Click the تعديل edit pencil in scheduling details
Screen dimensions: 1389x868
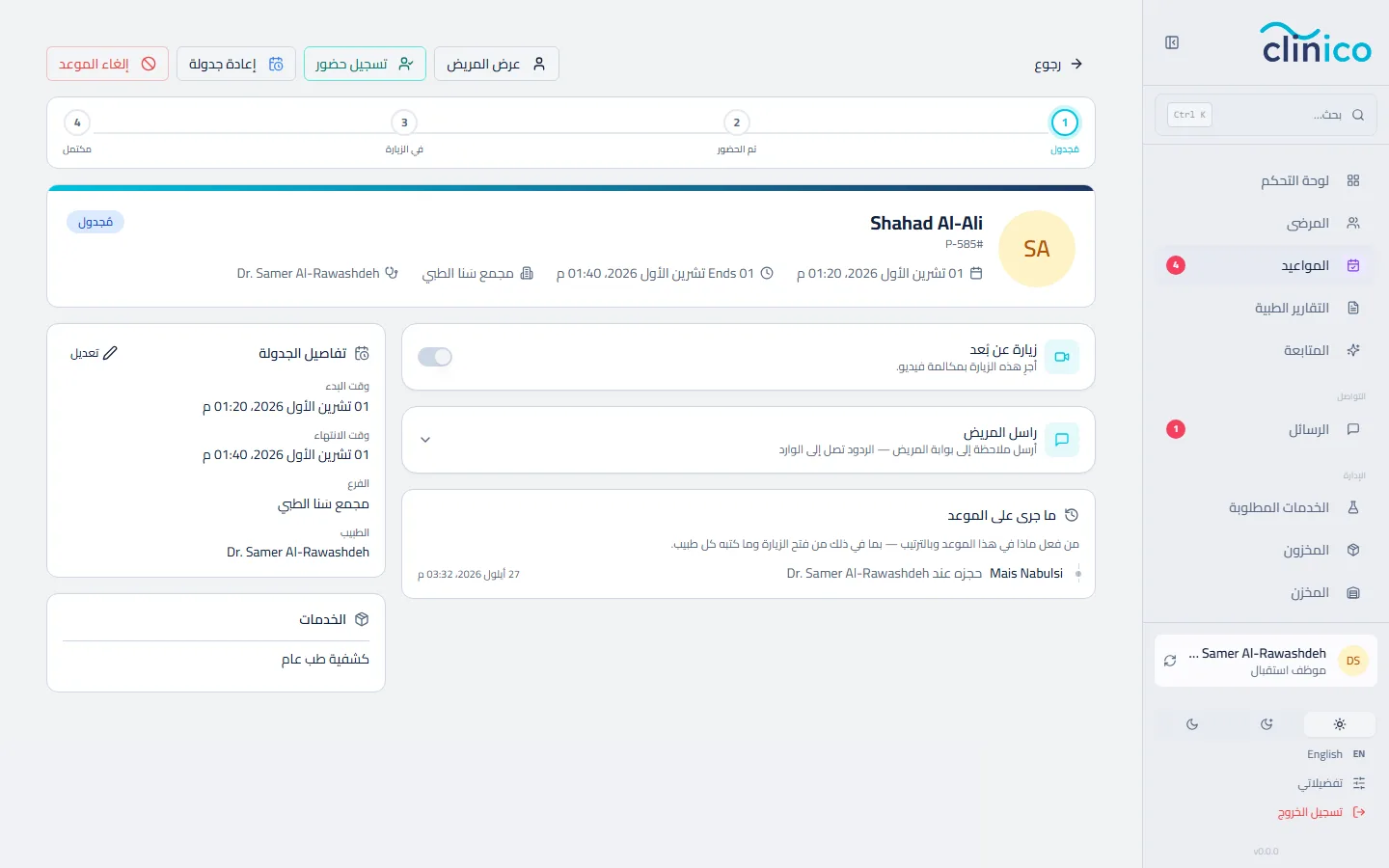[94, 353]
